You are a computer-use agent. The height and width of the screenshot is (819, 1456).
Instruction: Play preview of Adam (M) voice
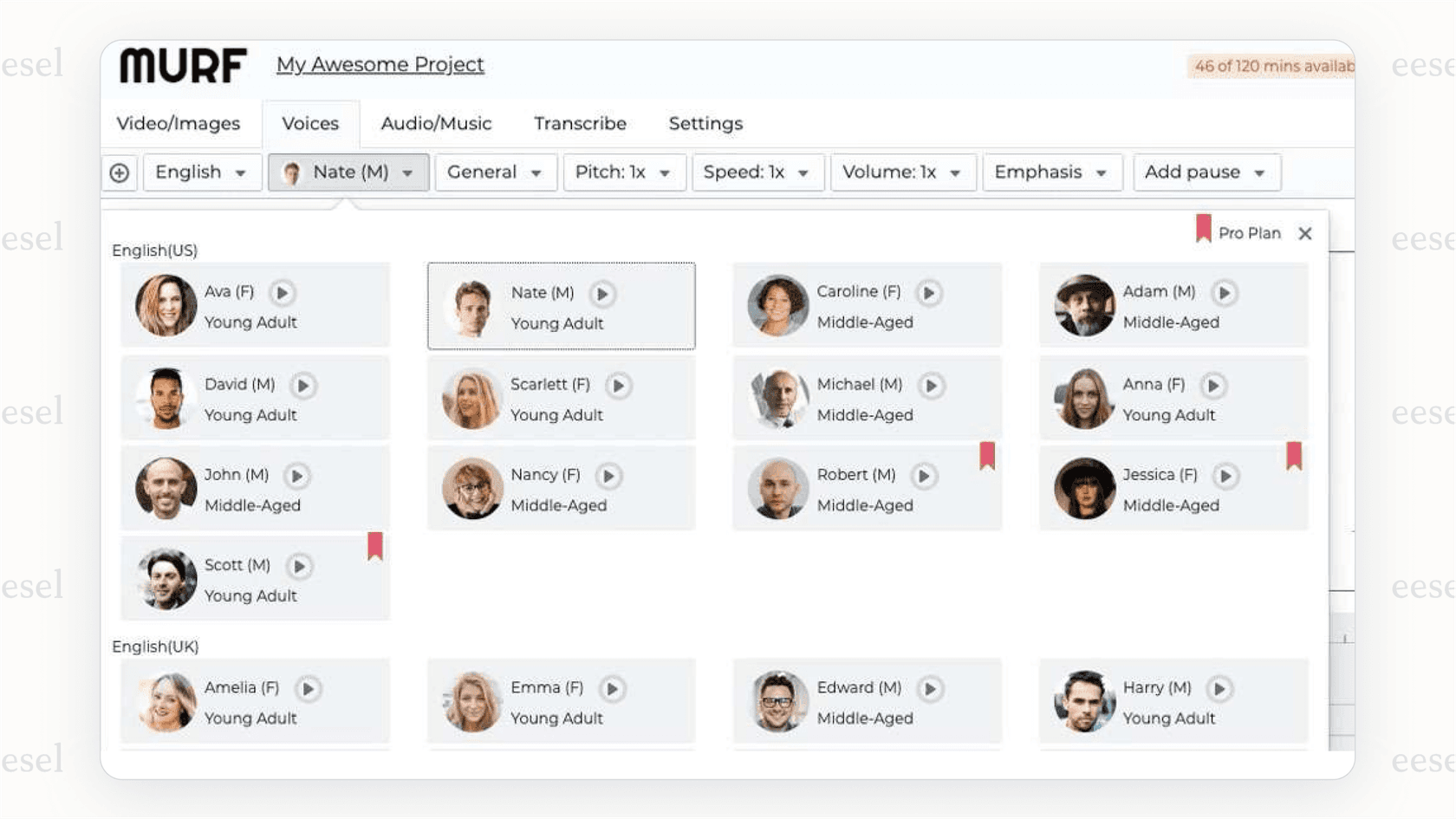point(1224,293)
